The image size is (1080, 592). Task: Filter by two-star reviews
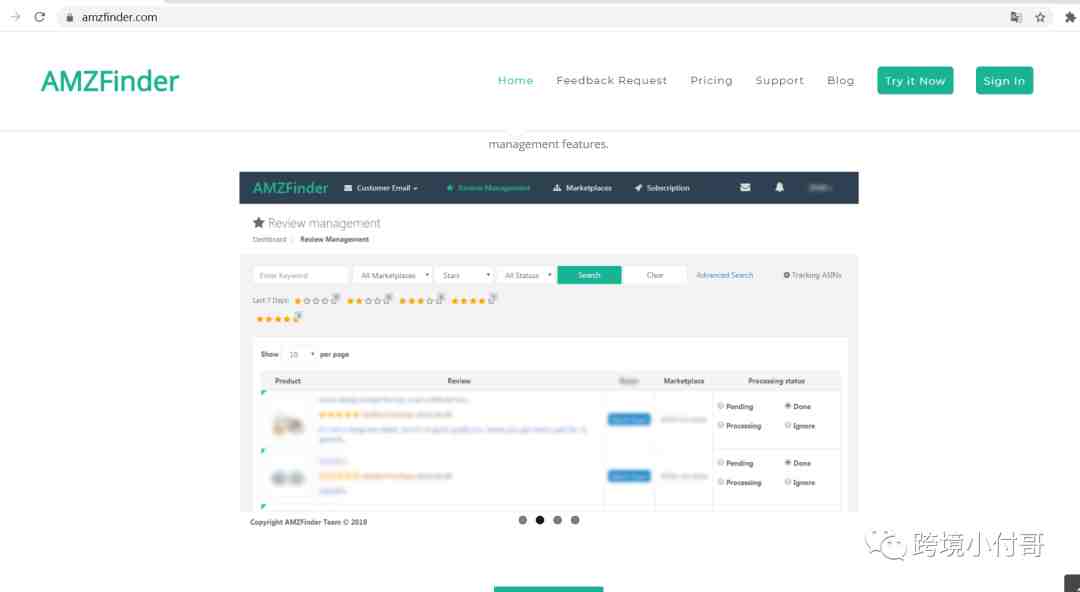[x=368, y=300]
